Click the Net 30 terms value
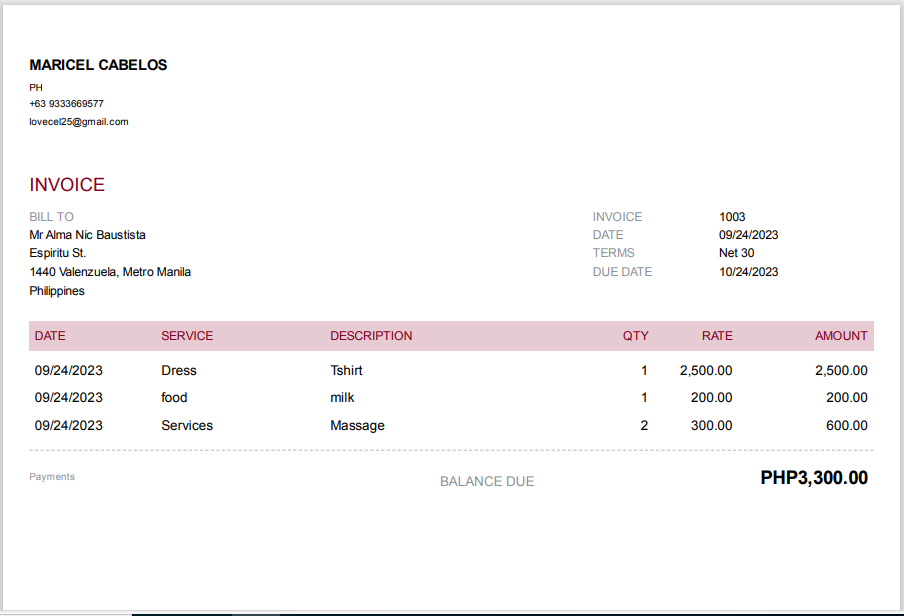The height and width of the screenshot is (616, 904). click(x=736, y=253)
